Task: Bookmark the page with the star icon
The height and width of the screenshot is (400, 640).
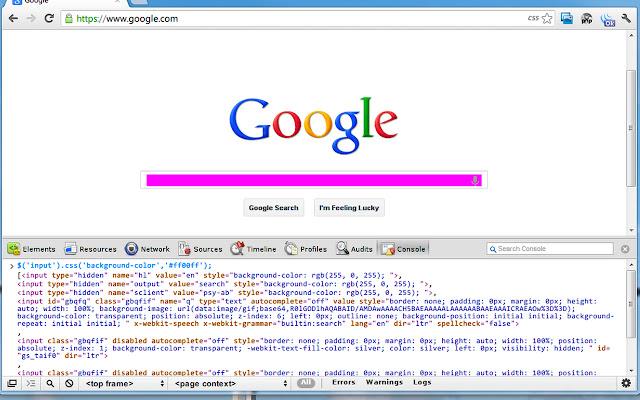Action: click(x=547, y=18)
